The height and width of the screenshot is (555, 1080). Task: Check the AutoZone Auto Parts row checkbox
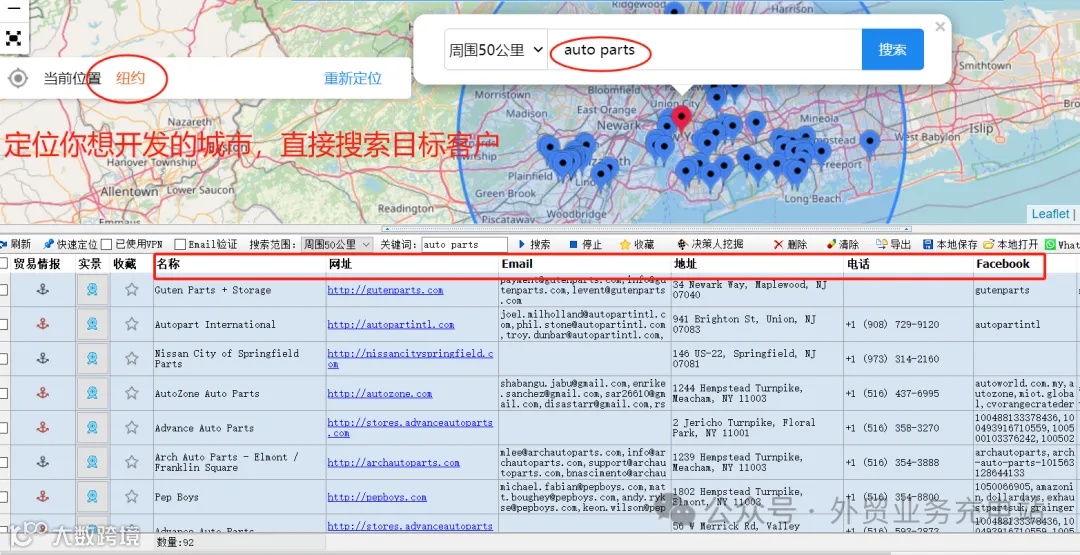3,393
